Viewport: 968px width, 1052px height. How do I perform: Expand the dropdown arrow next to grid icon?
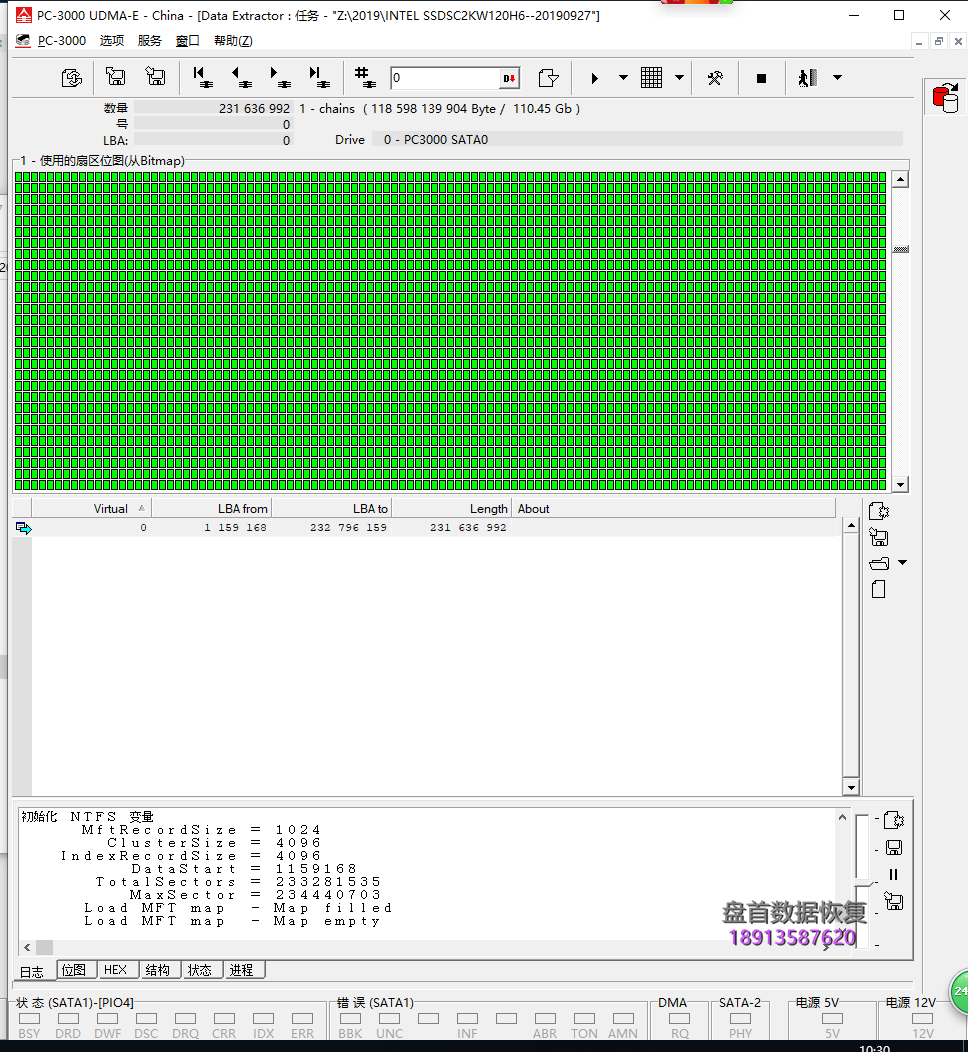point(680,78)
